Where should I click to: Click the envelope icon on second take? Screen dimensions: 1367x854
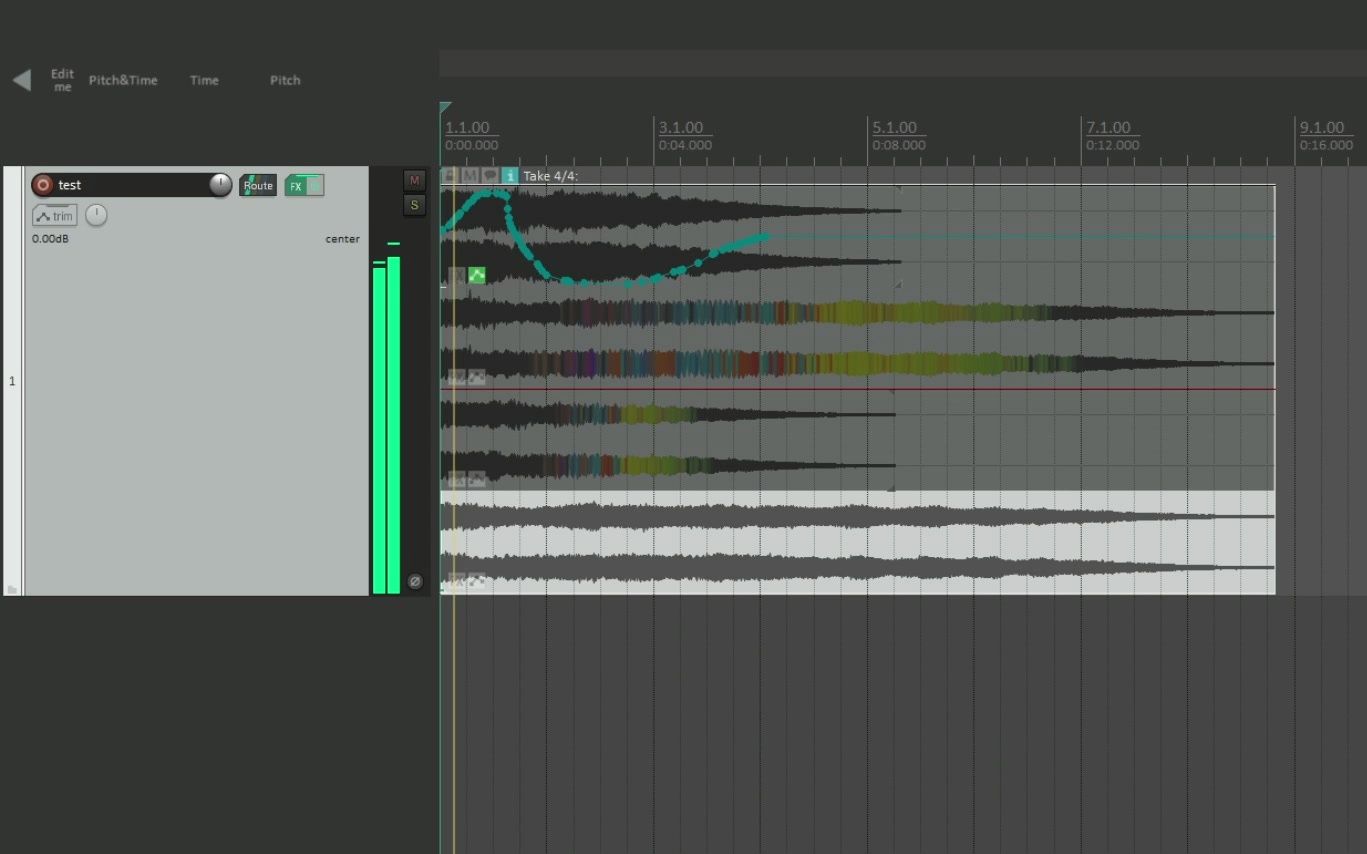pyautogui.click(x=477, y=377)
